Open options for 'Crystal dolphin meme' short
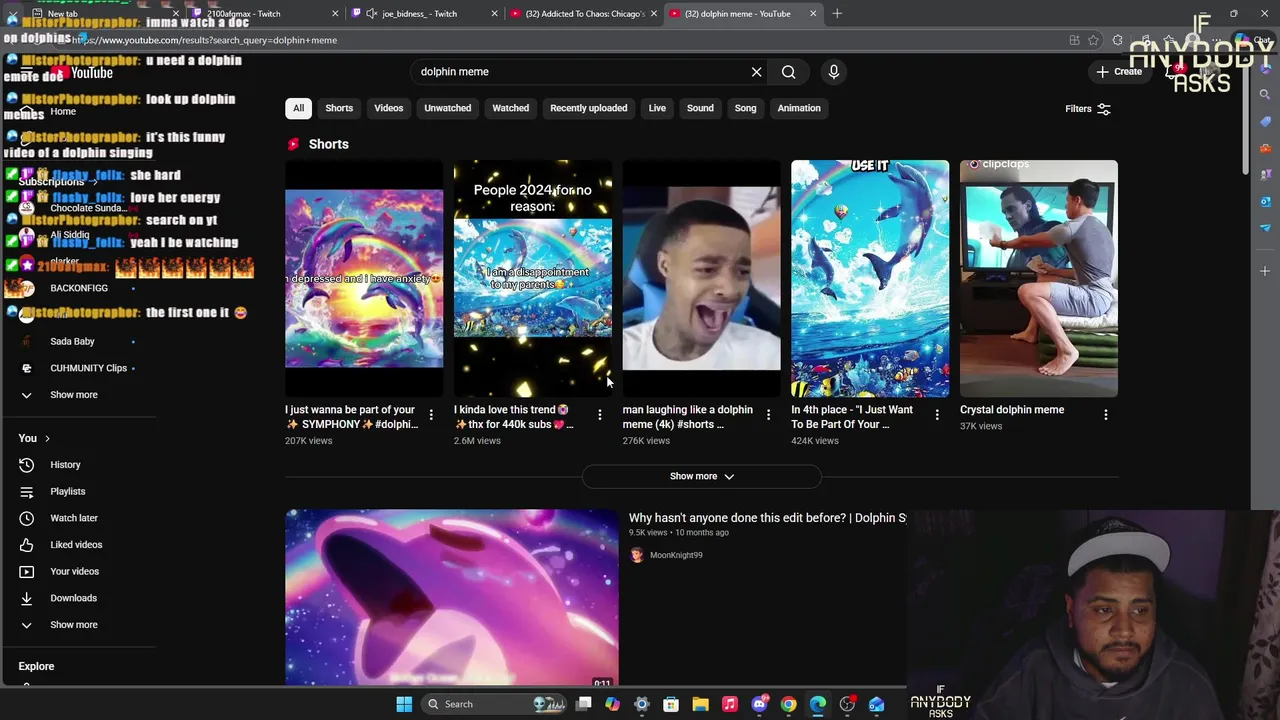 1106,414
